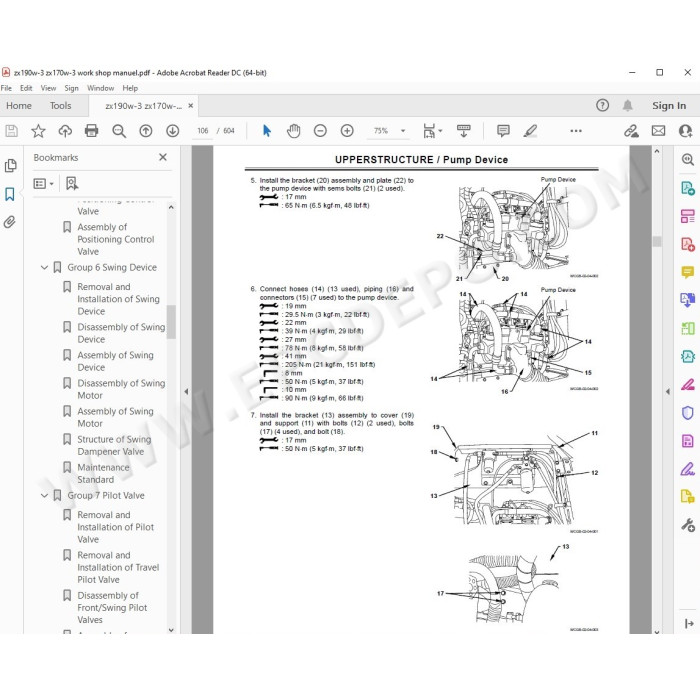This screenshot has height=700, width=700.
Task: Click document vertical scrollbar thumb
Action: pyautogui.click(x=656, y=241)
